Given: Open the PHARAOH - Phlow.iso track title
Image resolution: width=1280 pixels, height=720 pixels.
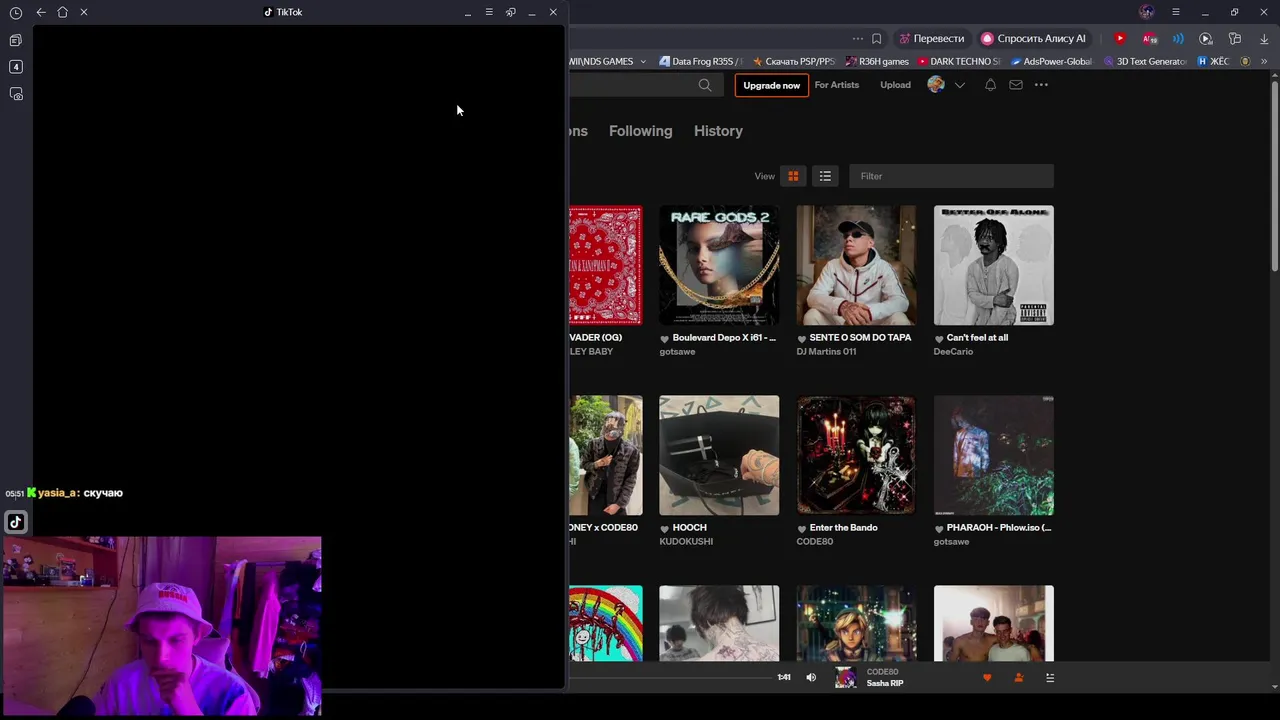Looking at the screenshot, I should click(999, 528).
